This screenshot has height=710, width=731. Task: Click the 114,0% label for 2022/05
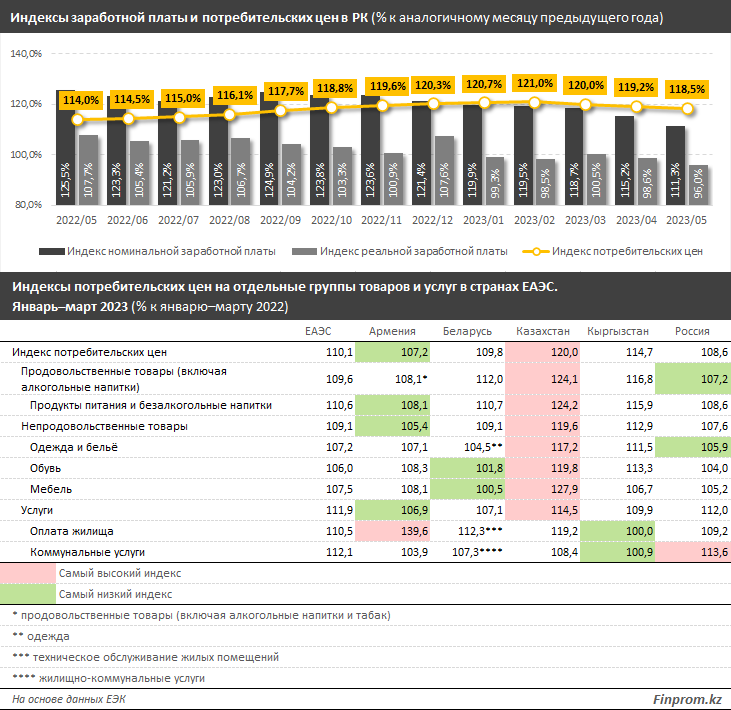81,100
